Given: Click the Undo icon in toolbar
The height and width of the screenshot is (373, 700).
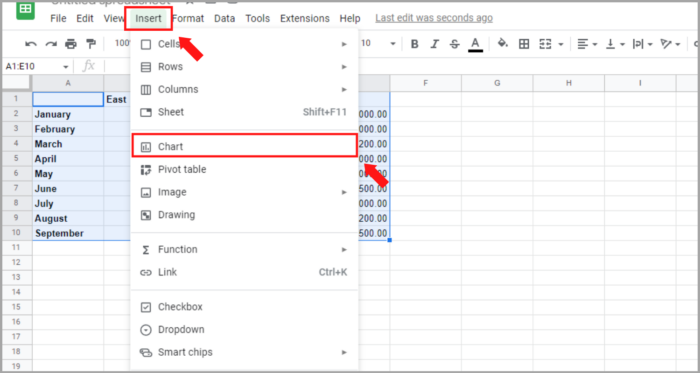Looking at the screenshot, I should [x=31, y=44].
